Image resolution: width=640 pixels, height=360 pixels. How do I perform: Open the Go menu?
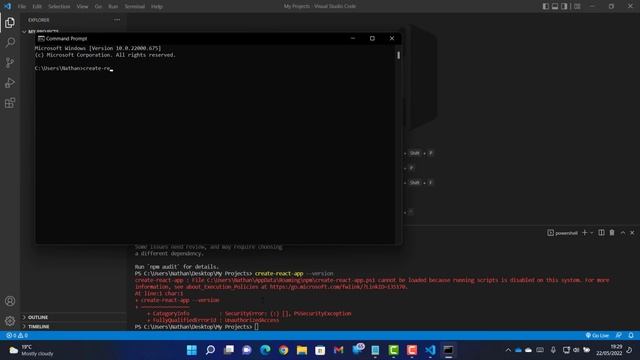click(x=98, y=7)
